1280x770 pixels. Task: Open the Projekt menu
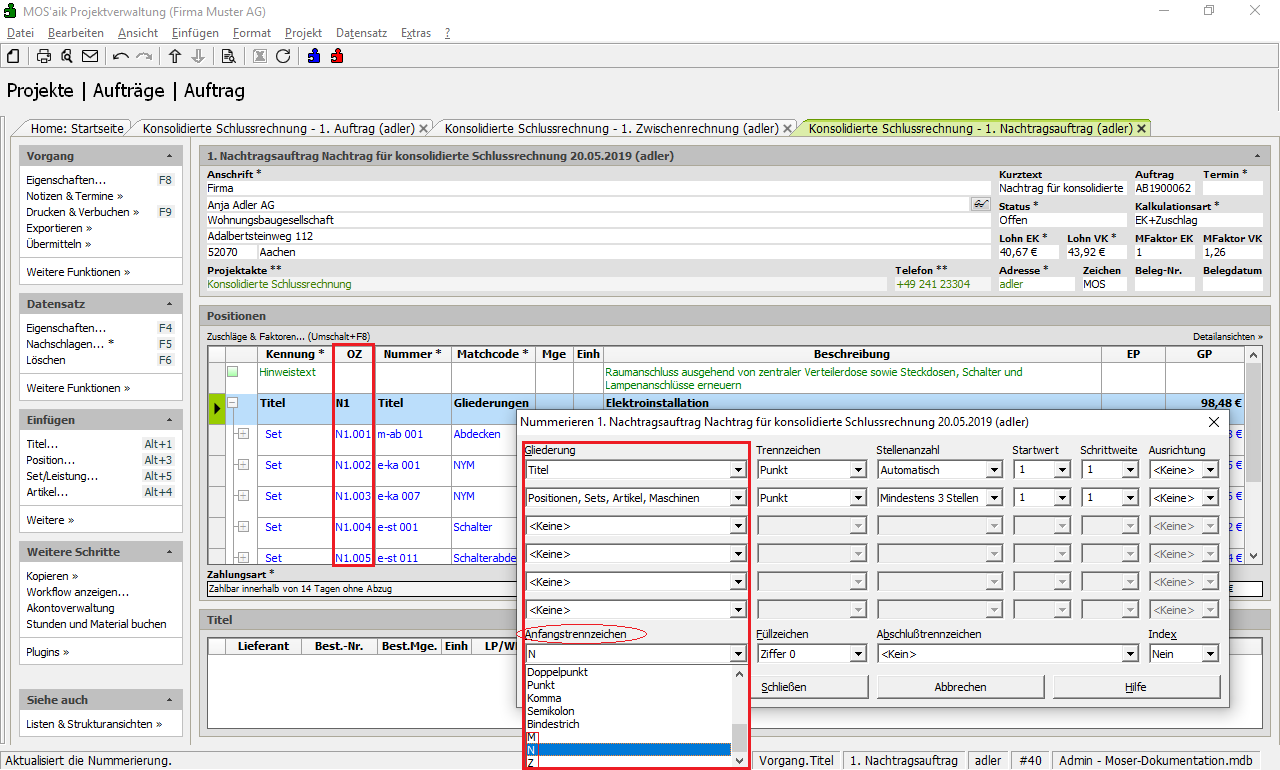coord(303,33)
